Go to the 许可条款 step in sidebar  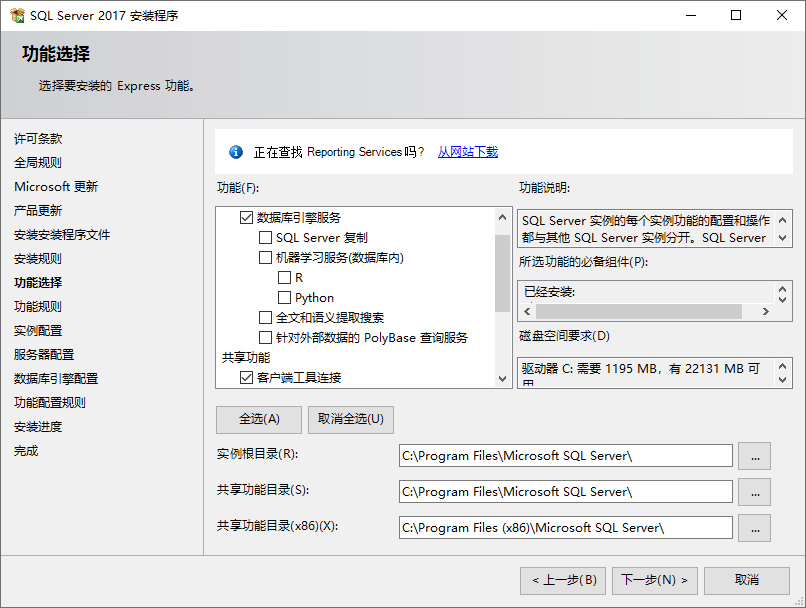38,139
